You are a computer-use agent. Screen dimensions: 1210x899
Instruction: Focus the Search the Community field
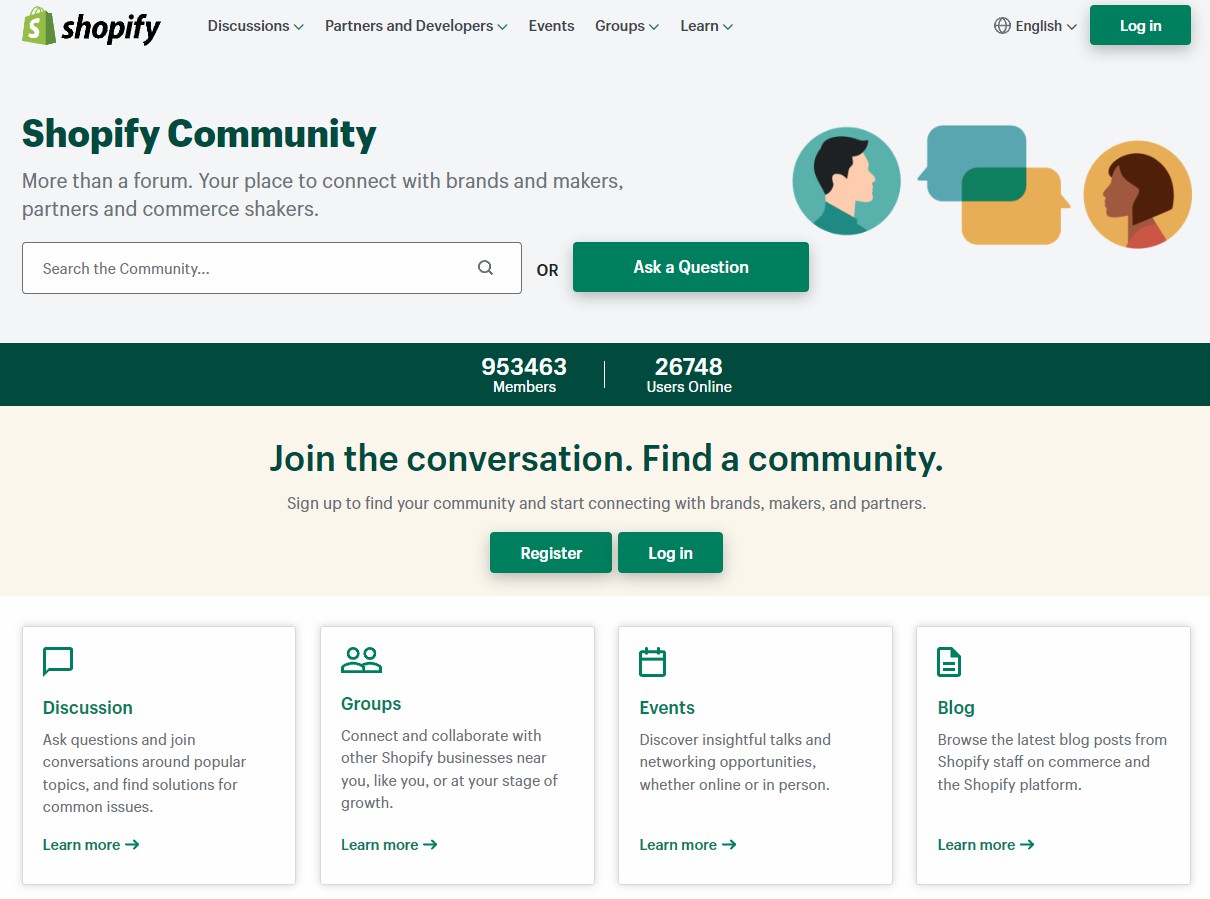click(x=250, y=268)
